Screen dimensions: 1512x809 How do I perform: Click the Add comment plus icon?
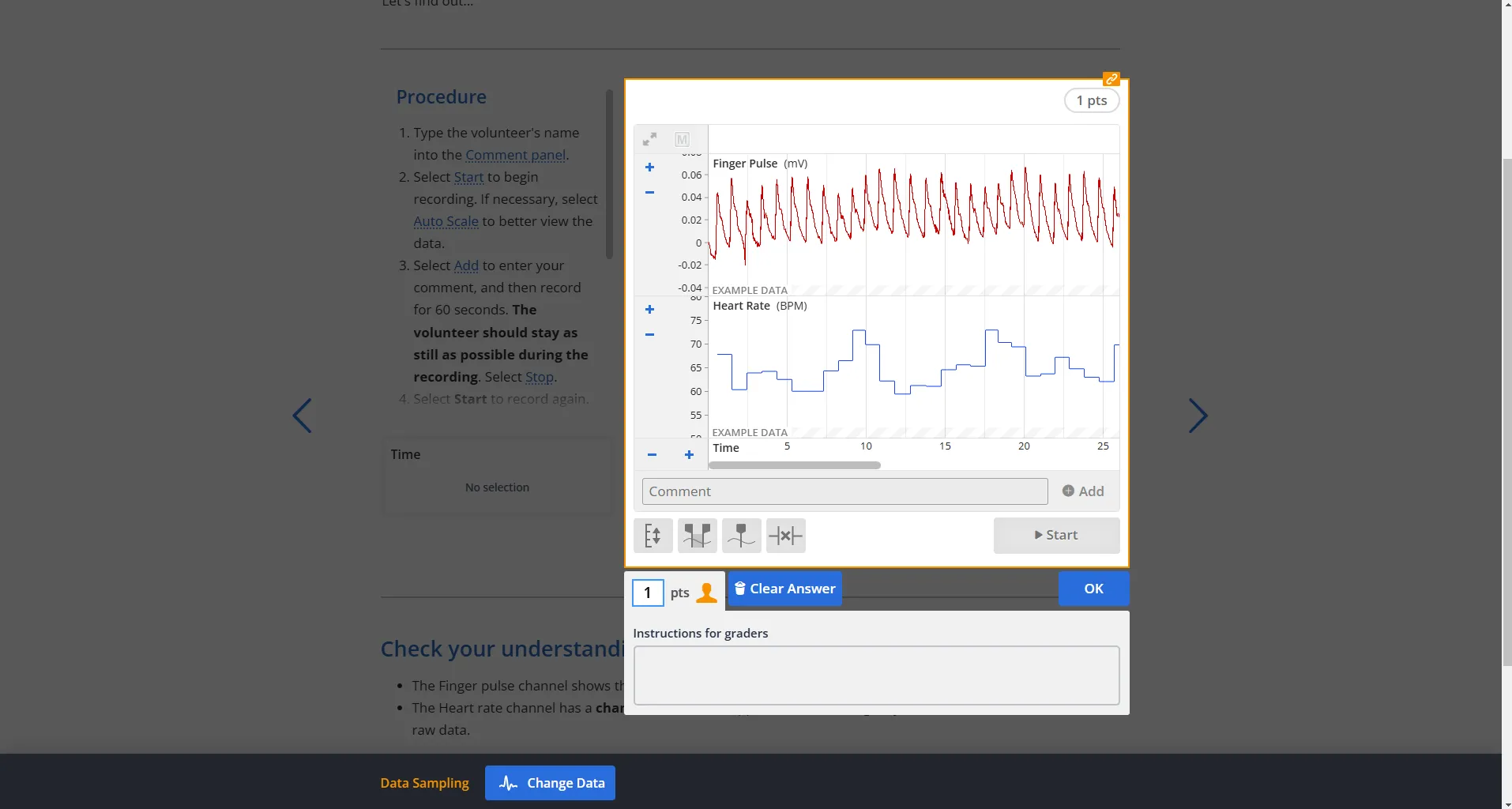(1068, 491)
